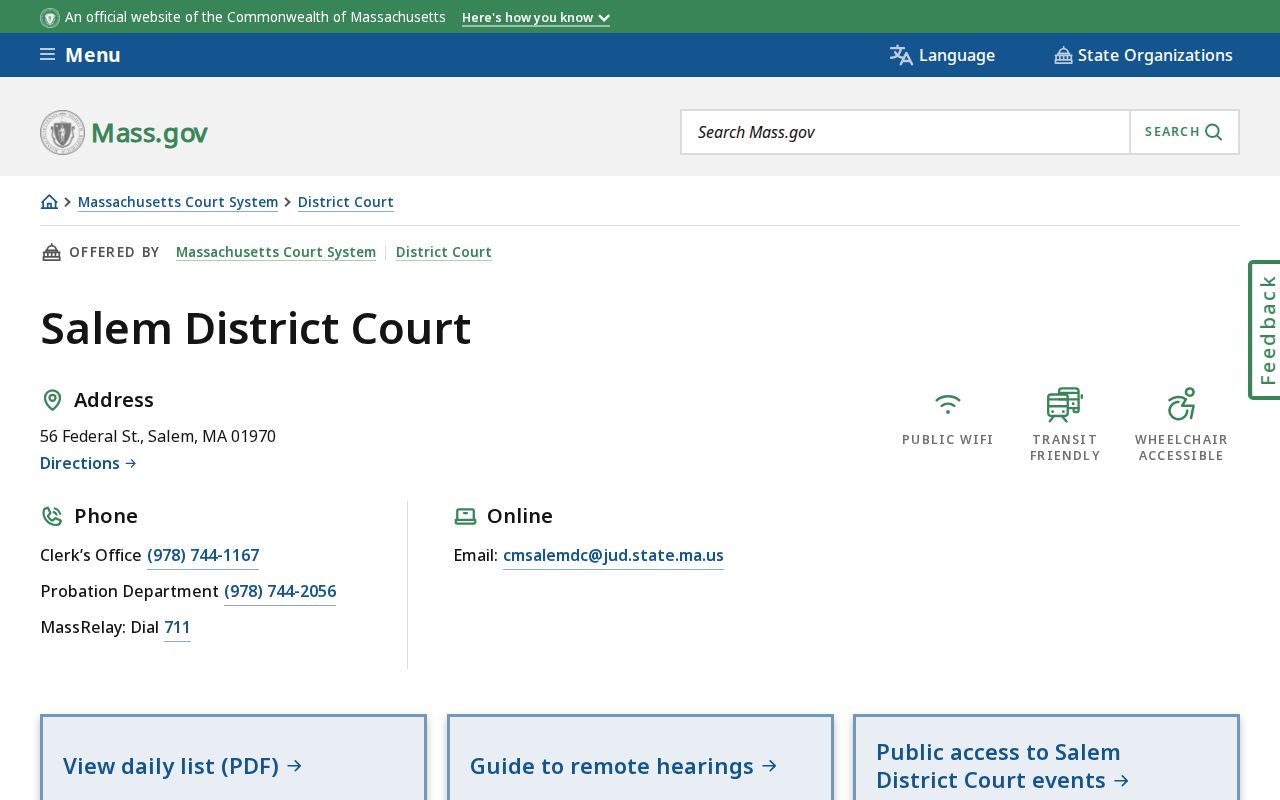Image resolution: width=1280 pixels, height=800 pixels.
Task: Click the MassRelay 711 link
Action: click(x=177, y=627)
